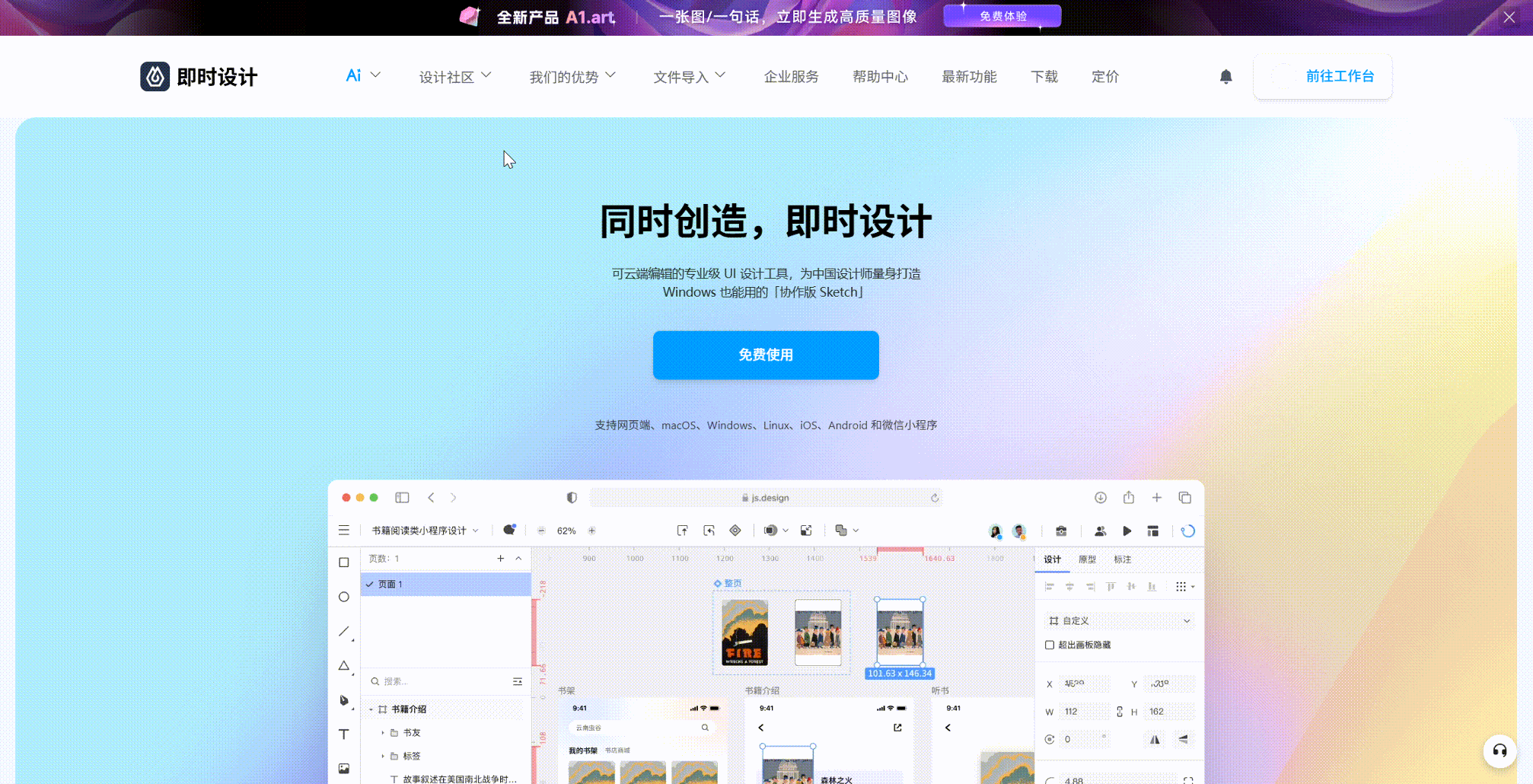
Task: Click the 前往工作台 button
Action: click(x=1323, y=76)
